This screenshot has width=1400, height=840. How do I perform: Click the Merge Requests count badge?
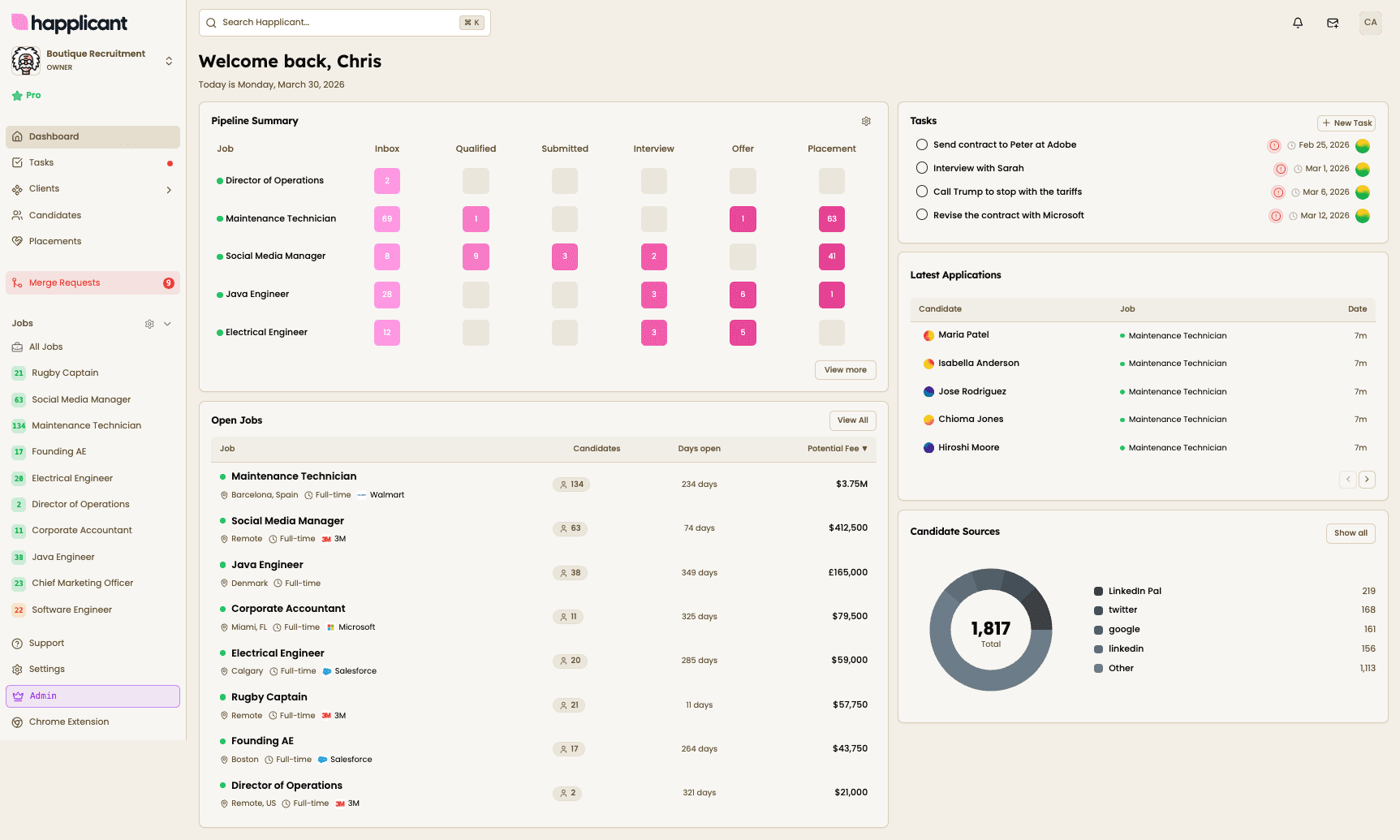pyautogui.click(x=169, y=283)
